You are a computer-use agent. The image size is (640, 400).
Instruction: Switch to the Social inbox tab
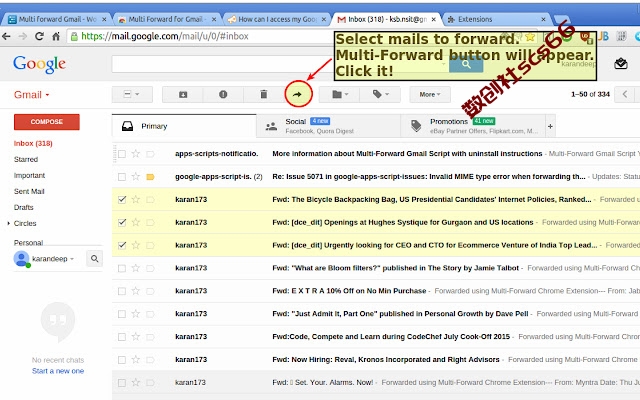(328, 126)
